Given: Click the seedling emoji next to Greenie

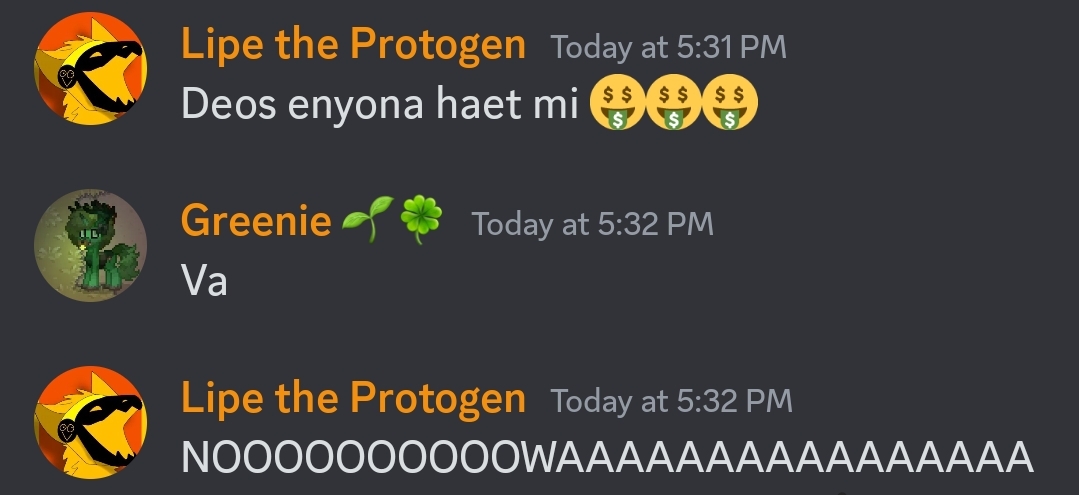Looking at the screenshot, I should coord(368,220).
